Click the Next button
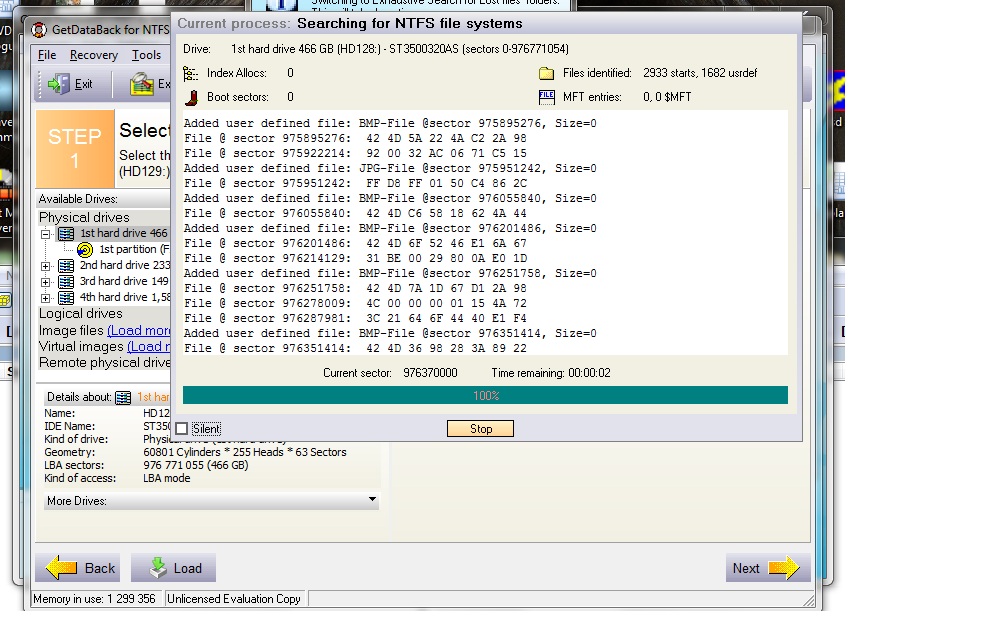This screenshot has width=1008, height=630. click(x=768, y=568)
